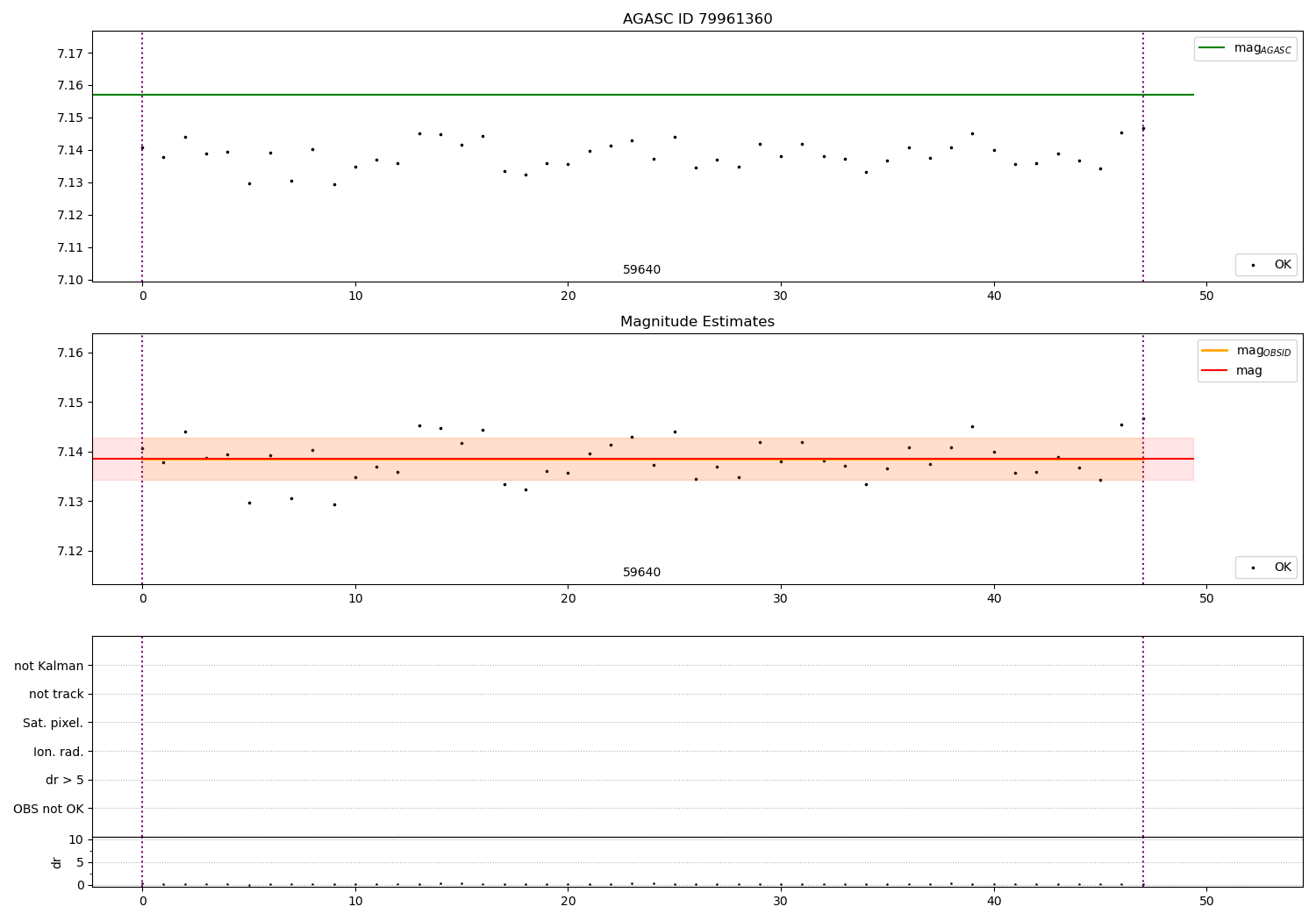Click the 'not Kalman' y-axis label
This screenshot has width=1316, height=921.
pos(49,666)
